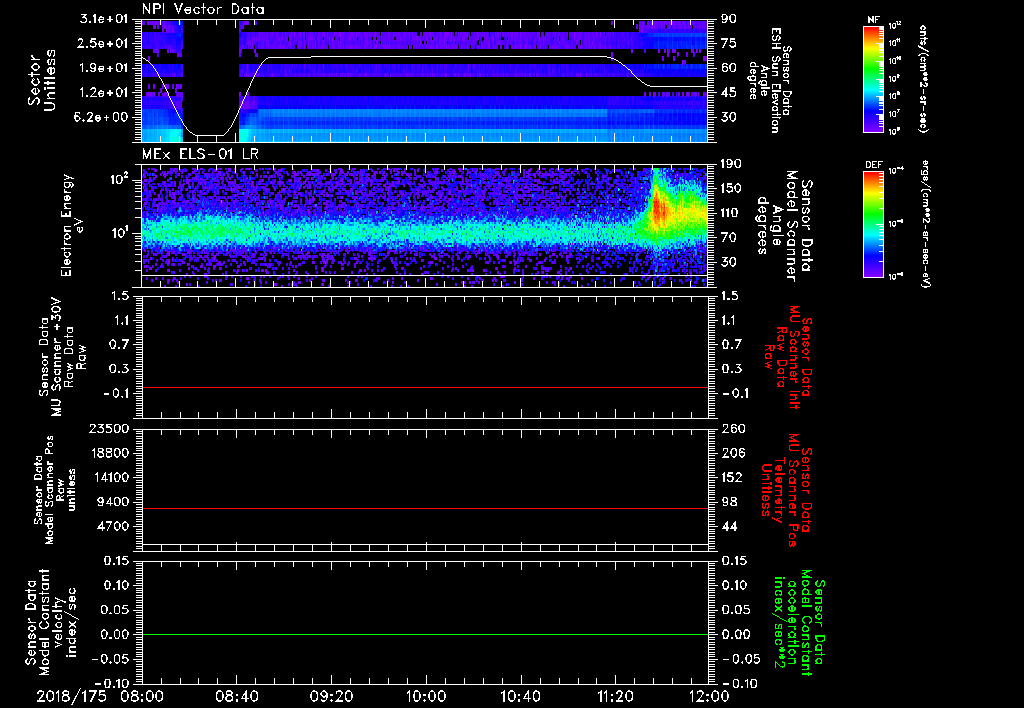Click the DEF energy flux color bar
The image size is (1024, 708).
coord(873,224)
